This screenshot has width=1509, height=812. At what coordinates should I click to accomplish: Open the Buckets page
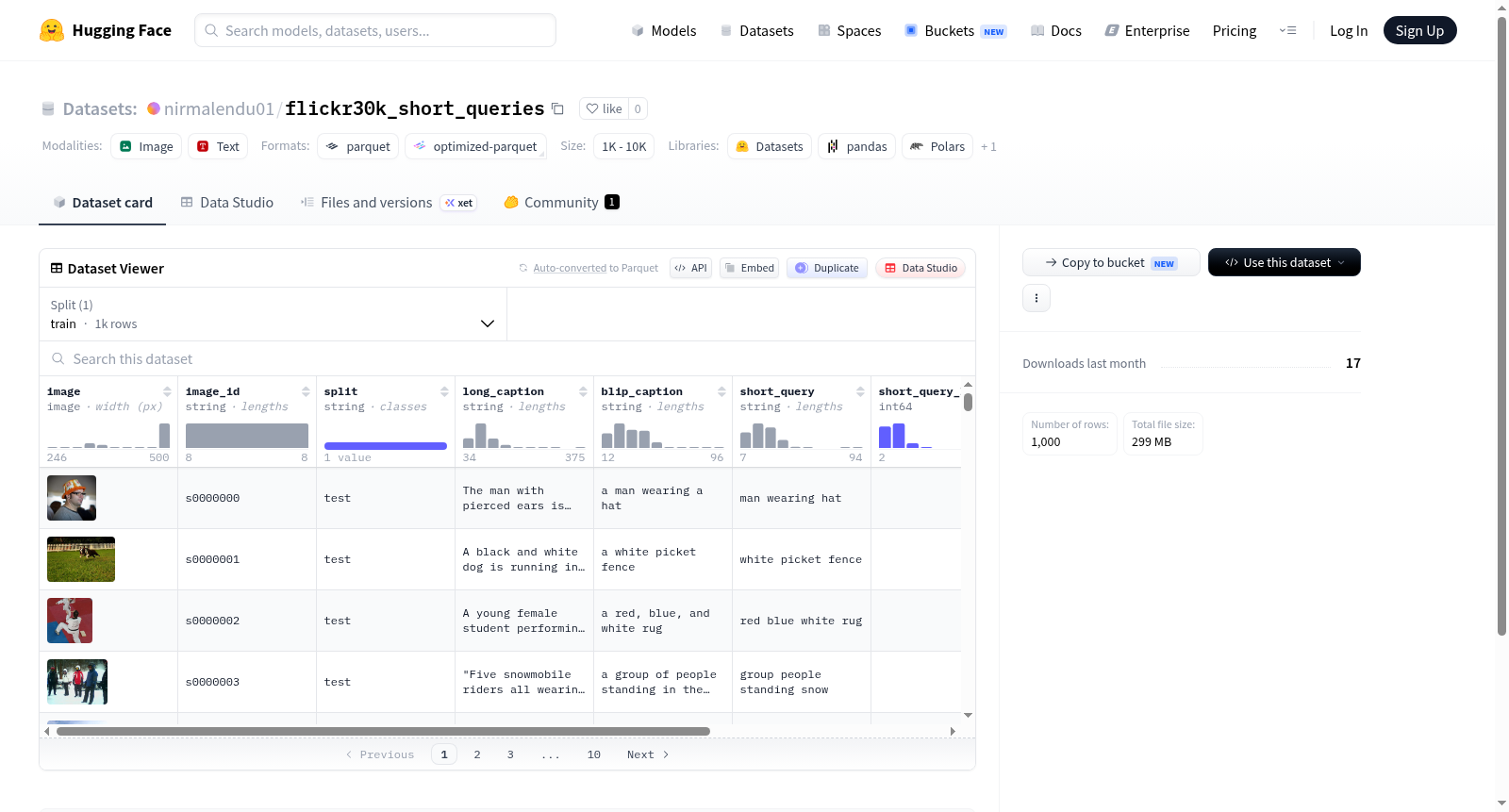click(x=955, y=30)
